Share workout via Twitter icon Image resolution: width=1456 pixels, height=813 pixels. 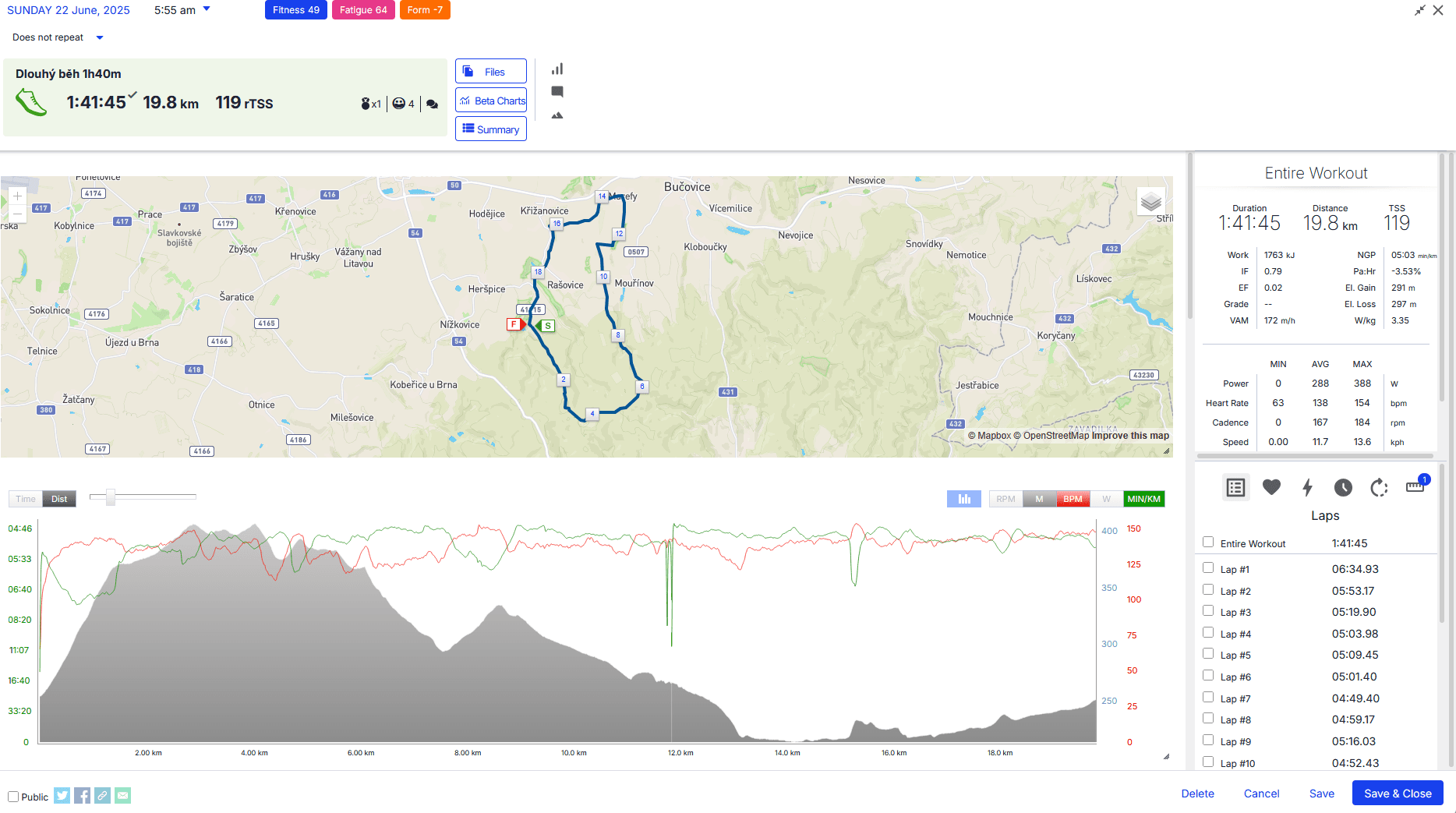pos(62,795)
